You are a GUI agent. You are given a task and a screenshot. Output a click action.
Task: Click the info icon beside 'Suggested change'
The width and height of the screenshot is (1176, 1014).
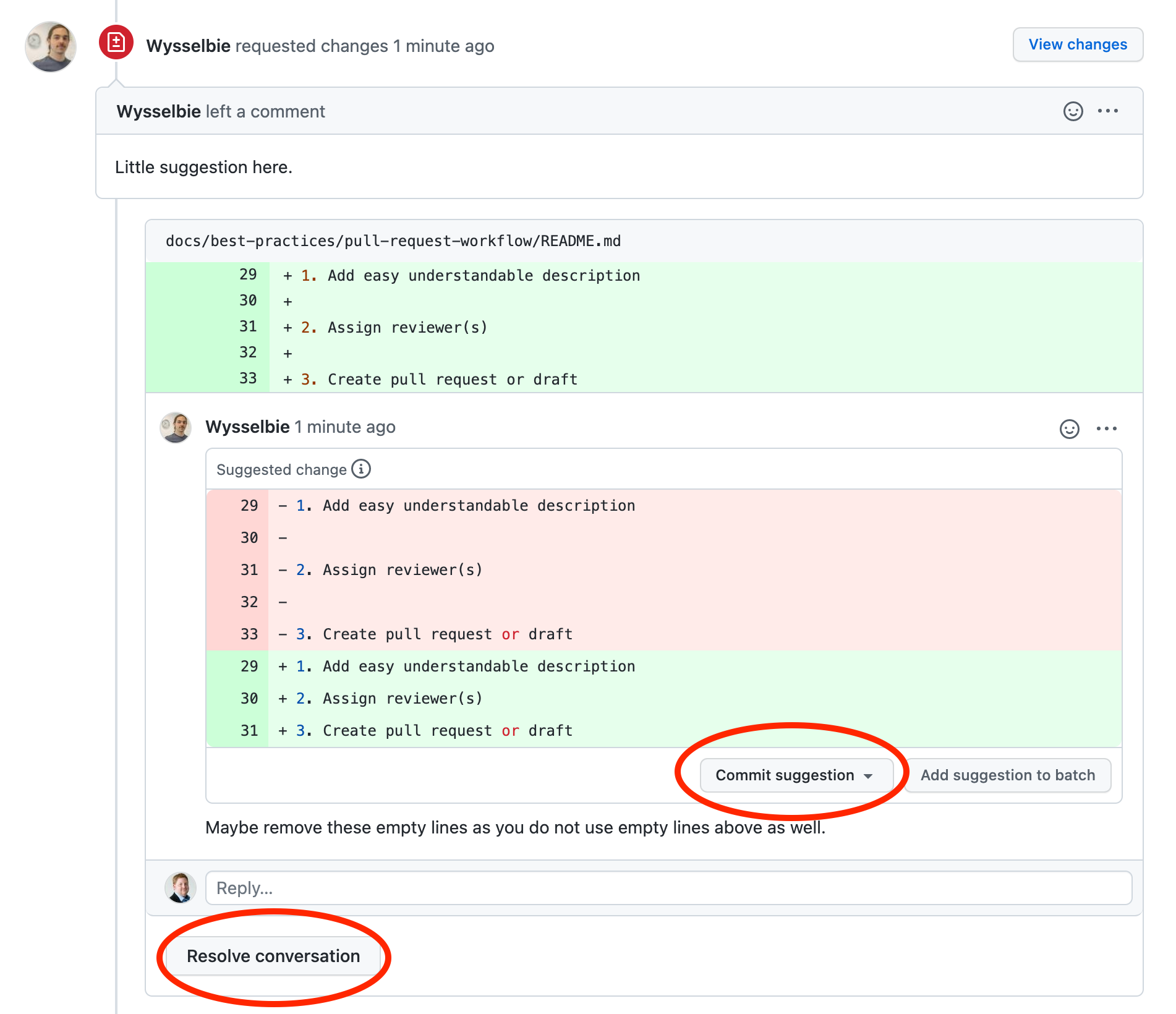pos(361,469)
